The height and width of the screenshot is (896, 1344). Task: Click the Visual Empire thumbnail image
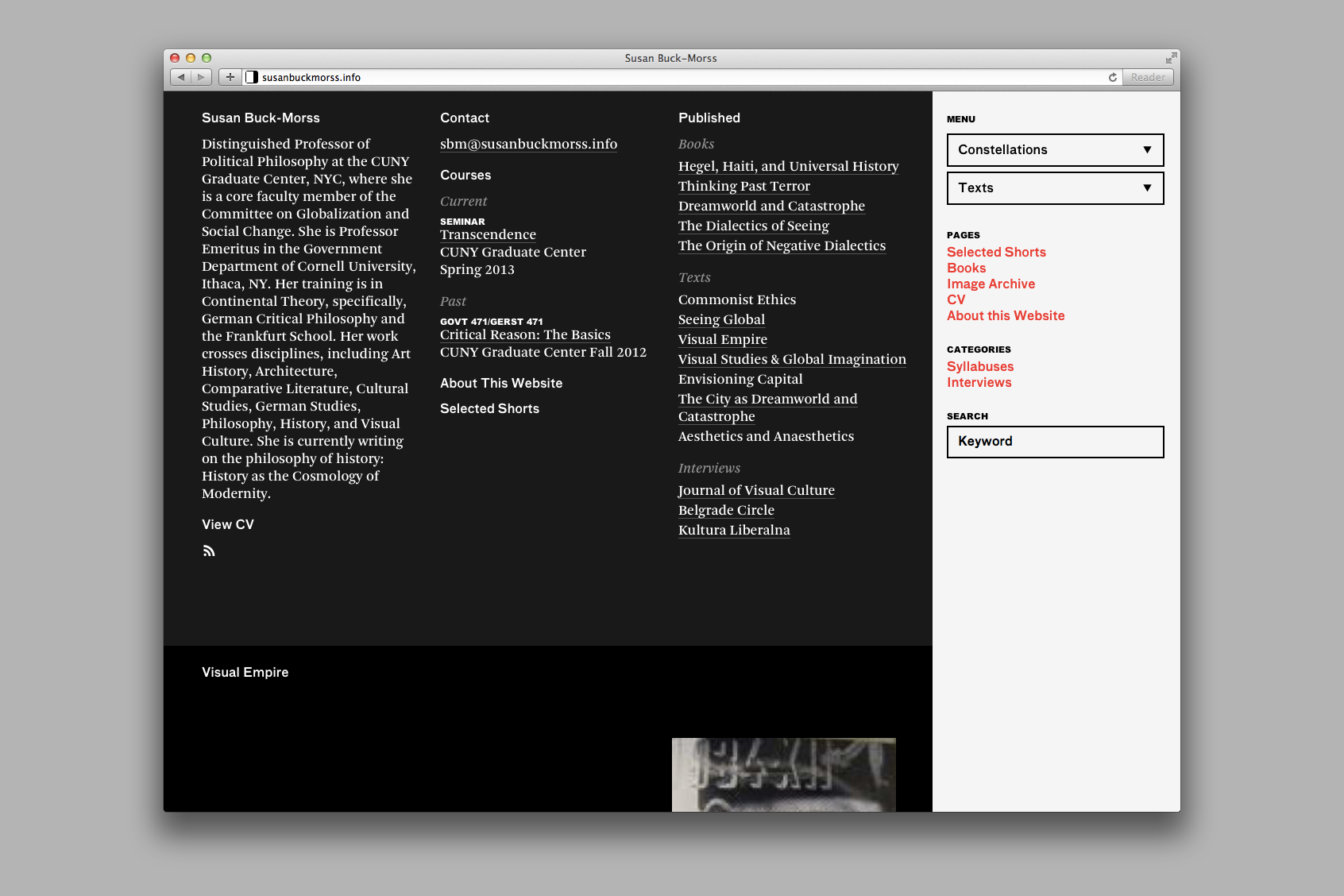point(783,774)
